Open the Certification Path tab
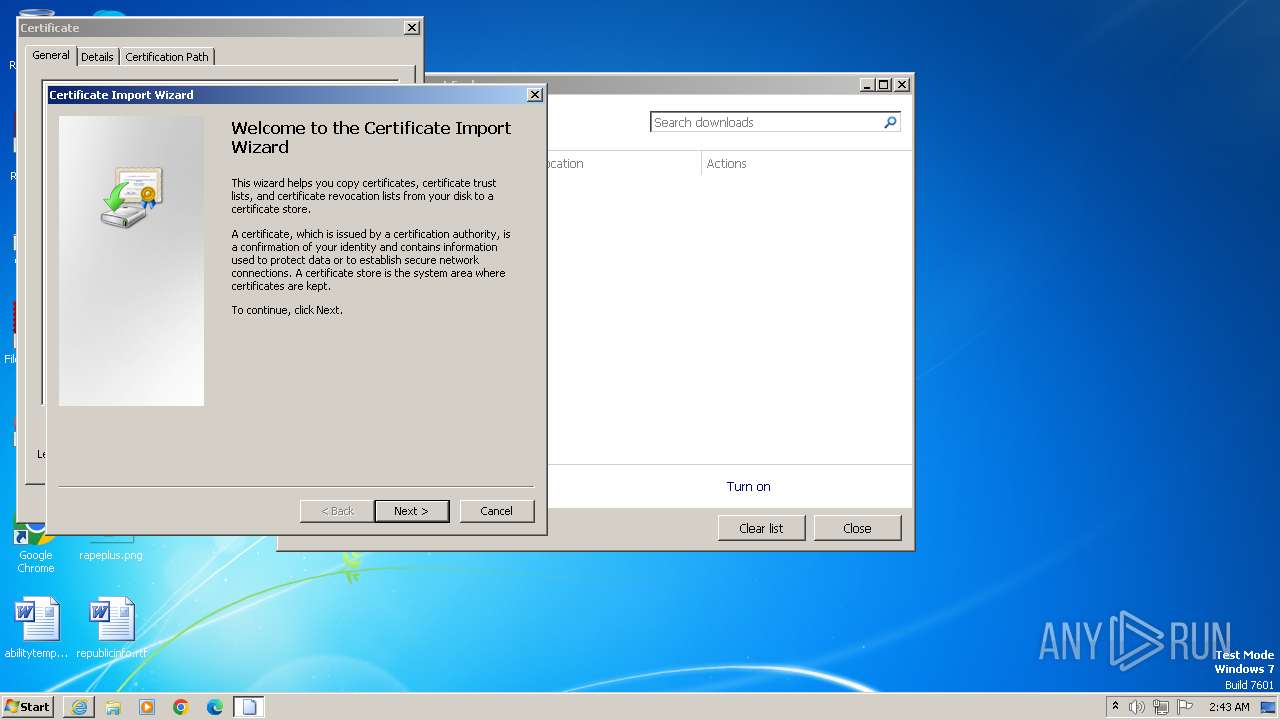1280x720 pixels. pyautogui.click(x=167, y=57)
